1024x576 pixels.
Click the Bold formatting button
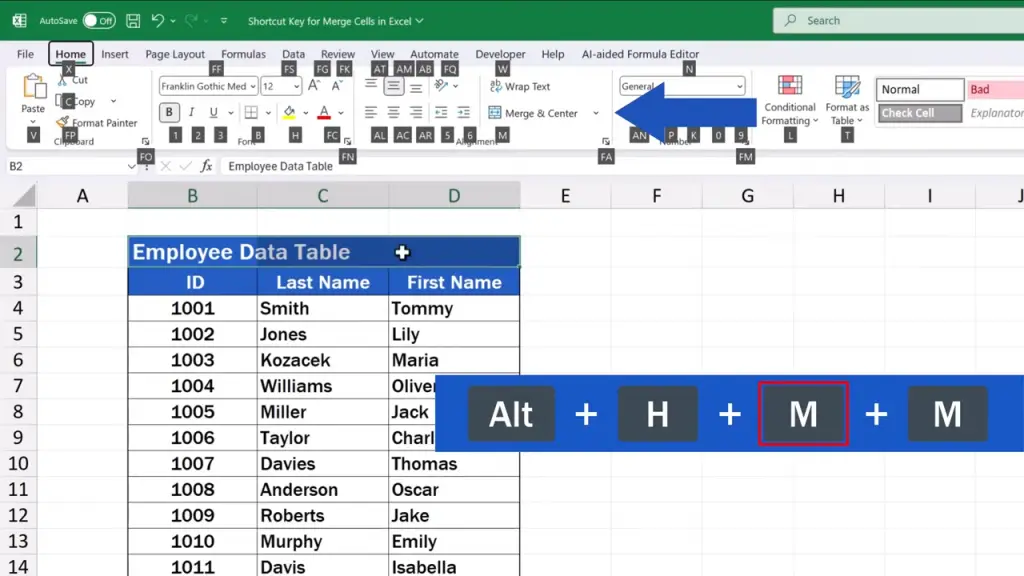(170, 113)
